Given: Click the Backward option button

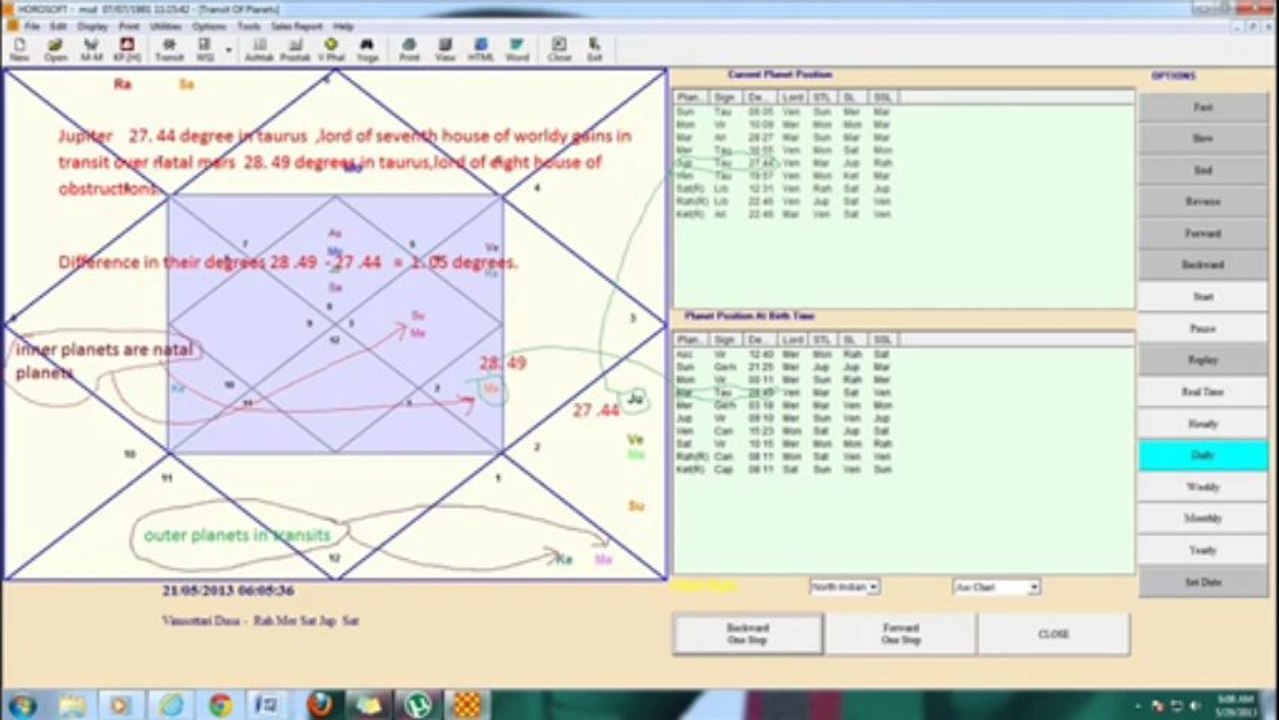Looking at the screenshot, I should [x=1203, y=265].
